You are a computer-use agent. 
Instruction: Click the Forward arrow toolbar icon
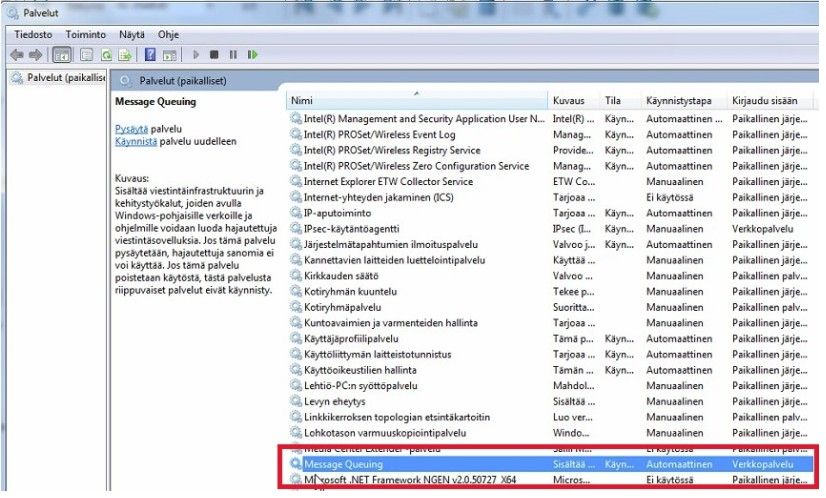tap(35, 55)
